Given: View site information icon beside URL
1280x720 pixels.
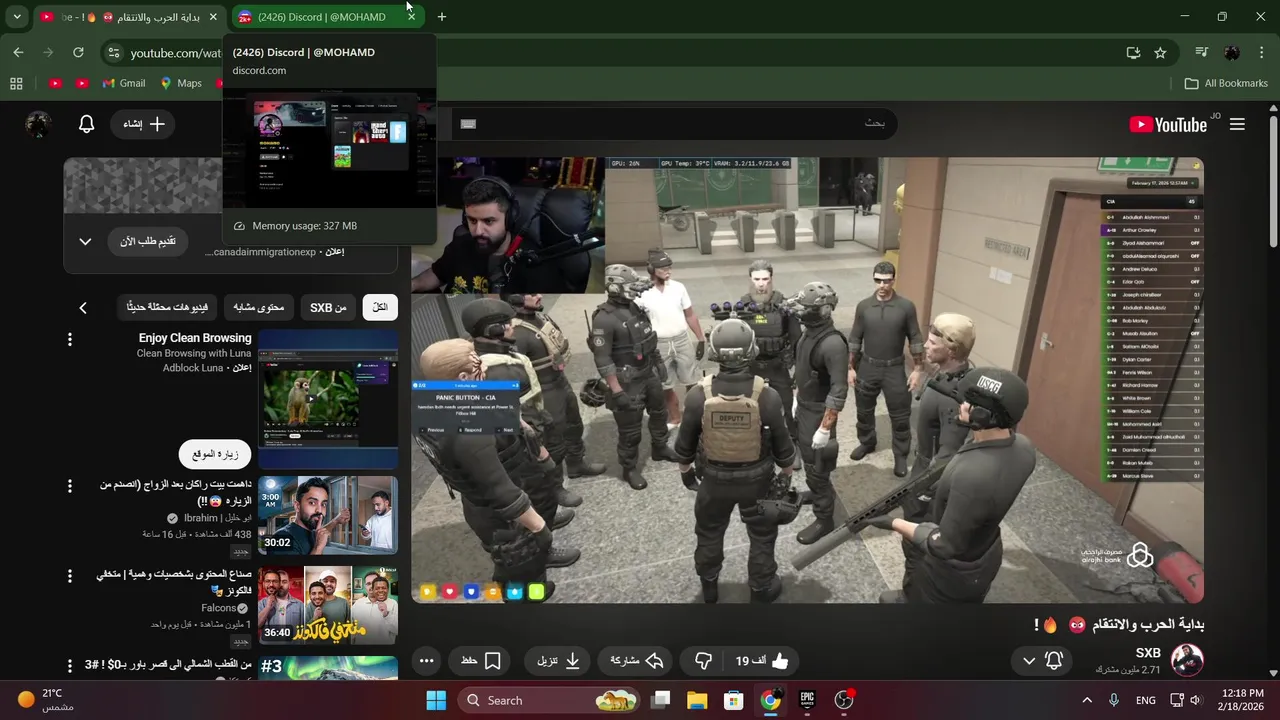Looking at the screenshot, I should pyautogui.click(x=113, y=53).
